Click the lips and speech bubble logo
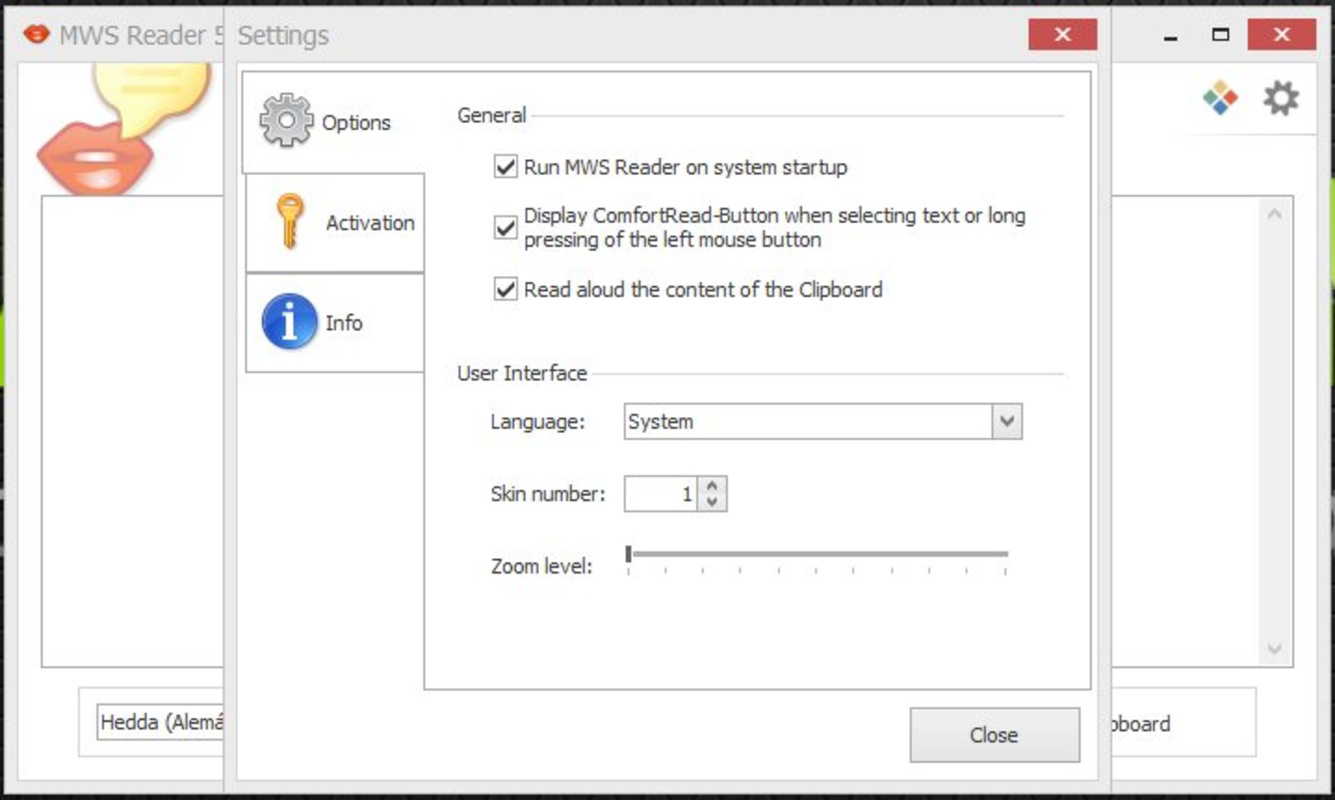The image size is (1335, 800). 126,128
